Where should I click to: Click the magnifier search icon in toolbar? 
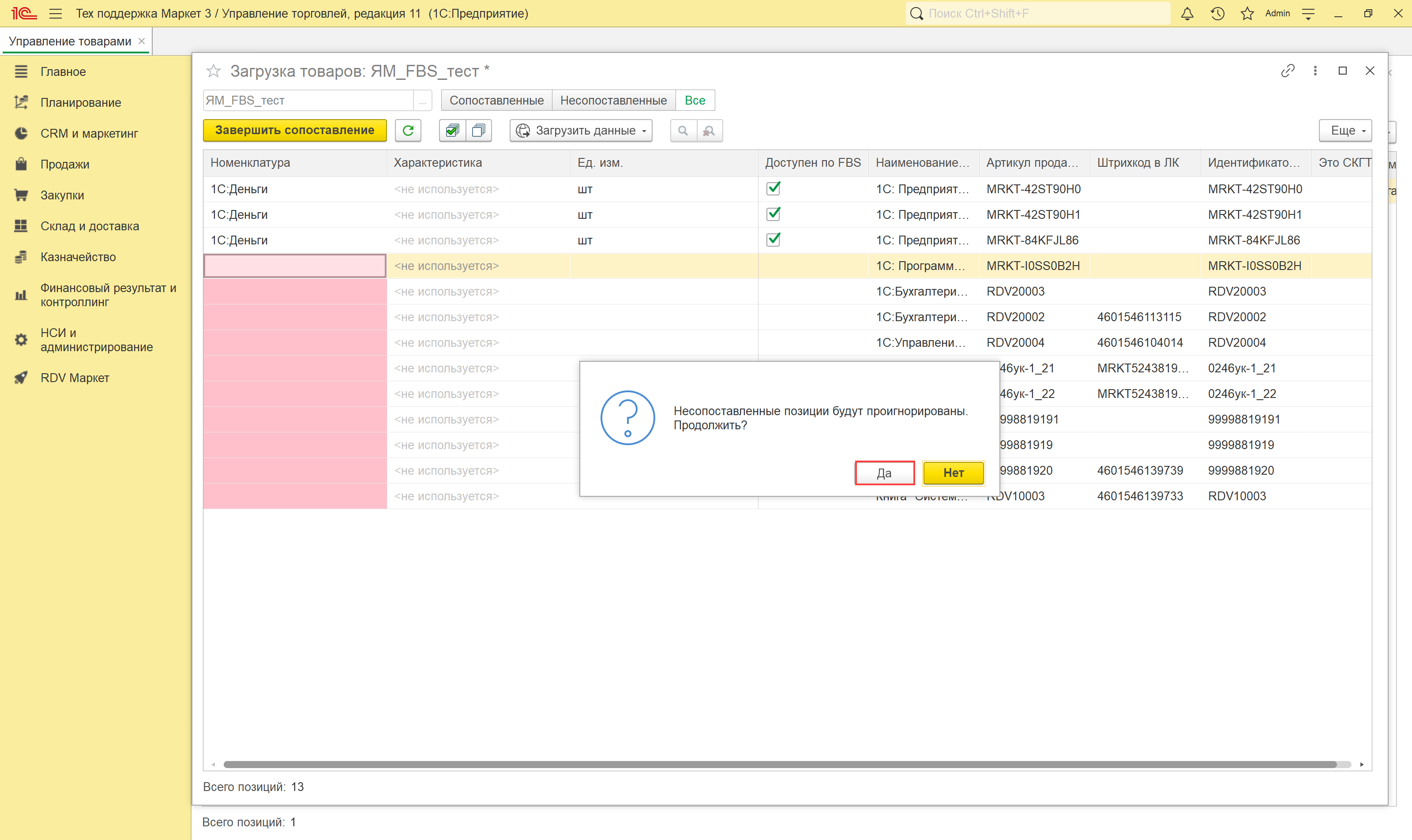tap(683, 131)
